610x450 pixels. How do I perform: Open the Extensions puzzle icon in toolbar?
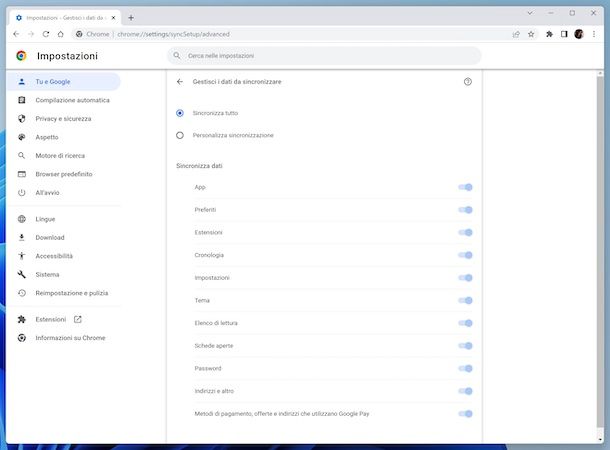pos(549,34)
